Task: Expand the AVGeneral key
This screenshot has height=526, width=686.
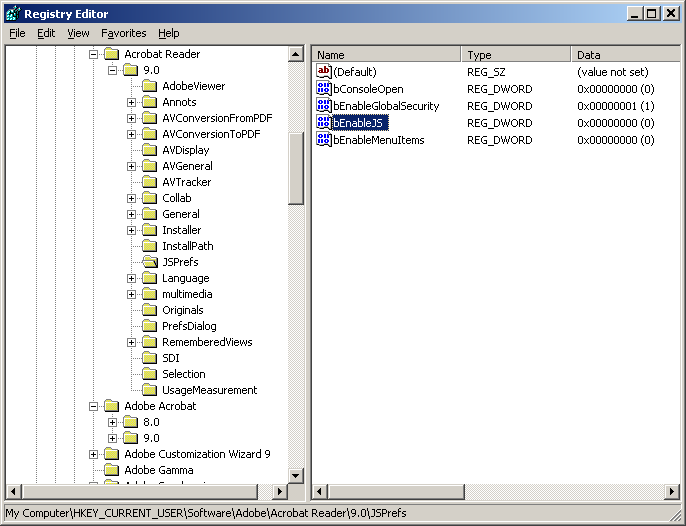Action: pyautogui.click(x=131, y=166)
